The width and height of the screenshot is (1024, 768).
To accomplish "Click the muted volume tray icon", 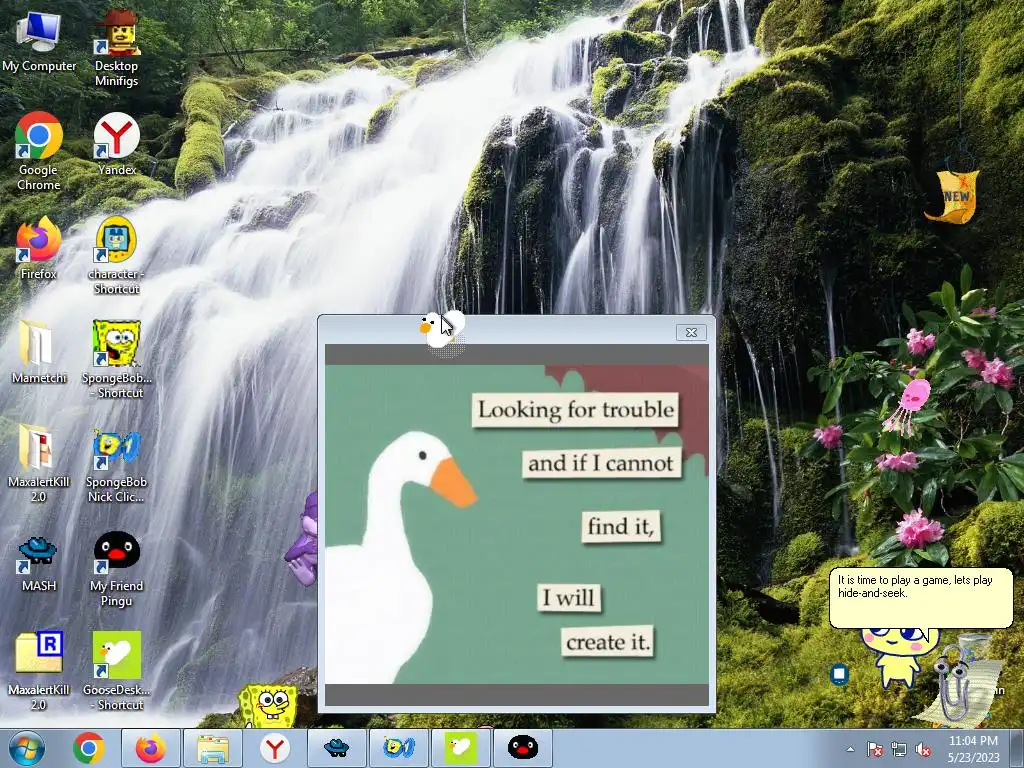I will 923,749.
